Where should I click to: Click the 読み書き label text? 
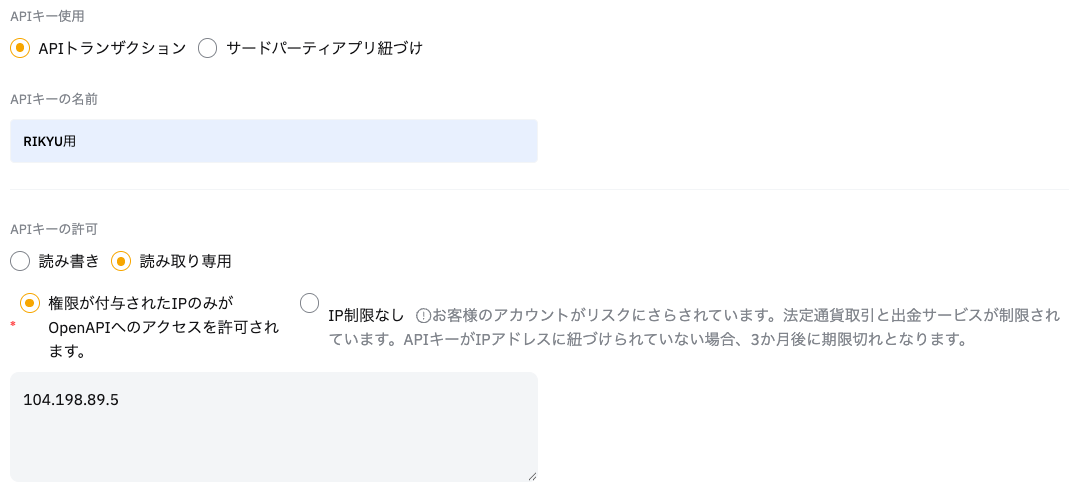(69, 262)
